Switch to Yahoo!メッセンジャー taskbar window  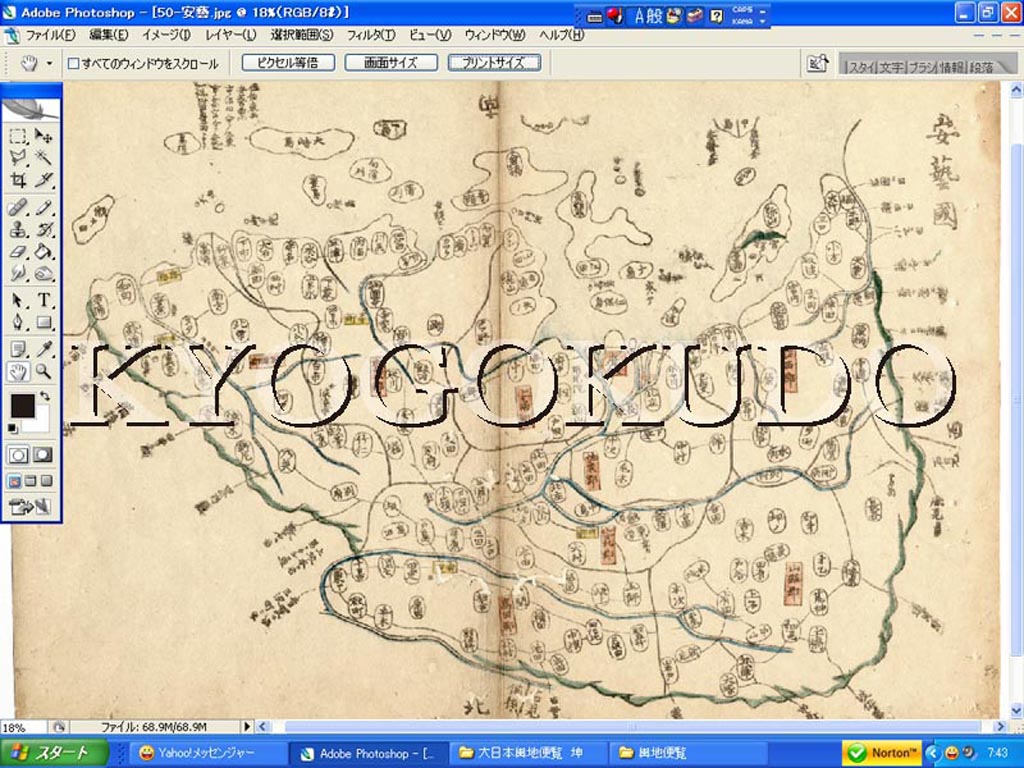click(206, 754)
